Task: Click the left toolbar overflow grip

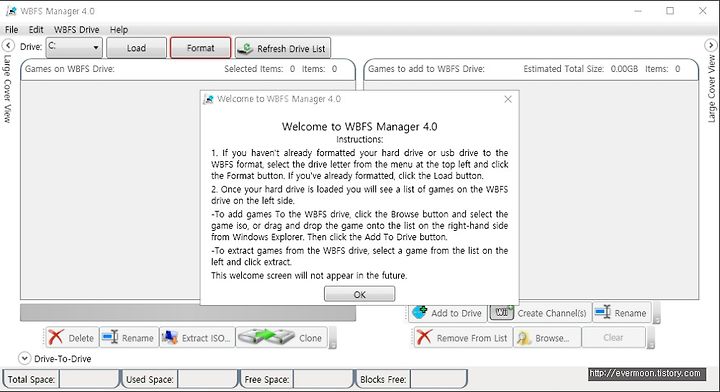Action: [x=332, y=338]
